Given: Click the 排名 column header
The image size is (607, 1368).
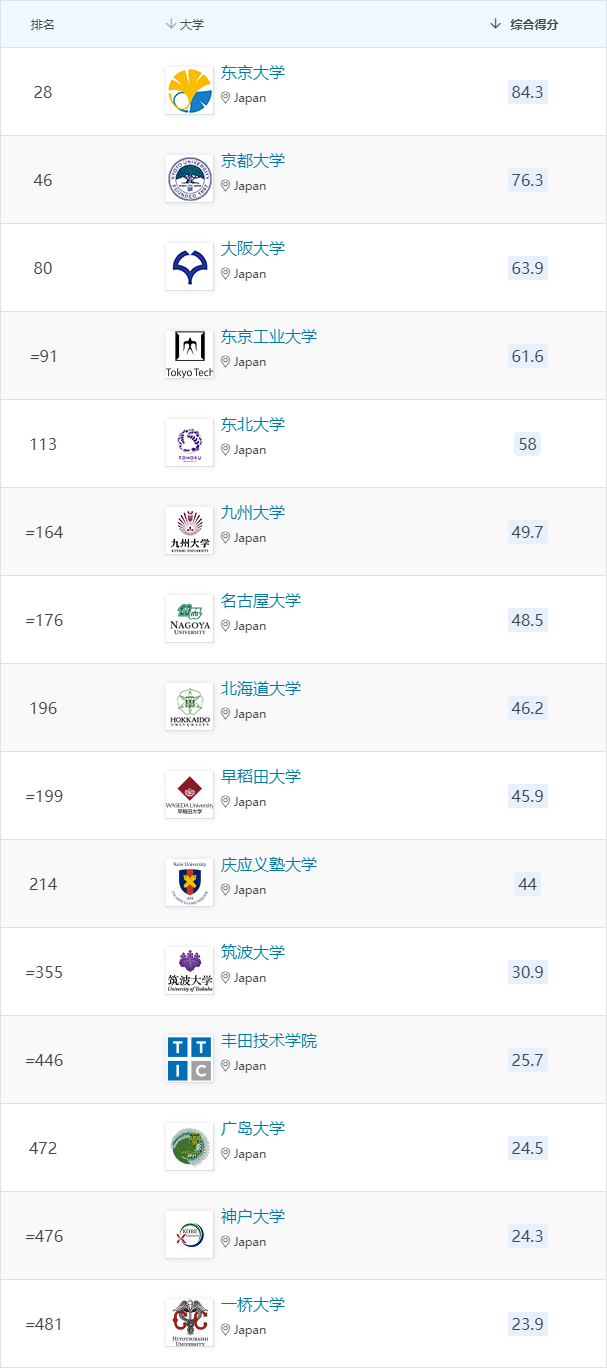Looking at the screenshot, I should [43, 24].
